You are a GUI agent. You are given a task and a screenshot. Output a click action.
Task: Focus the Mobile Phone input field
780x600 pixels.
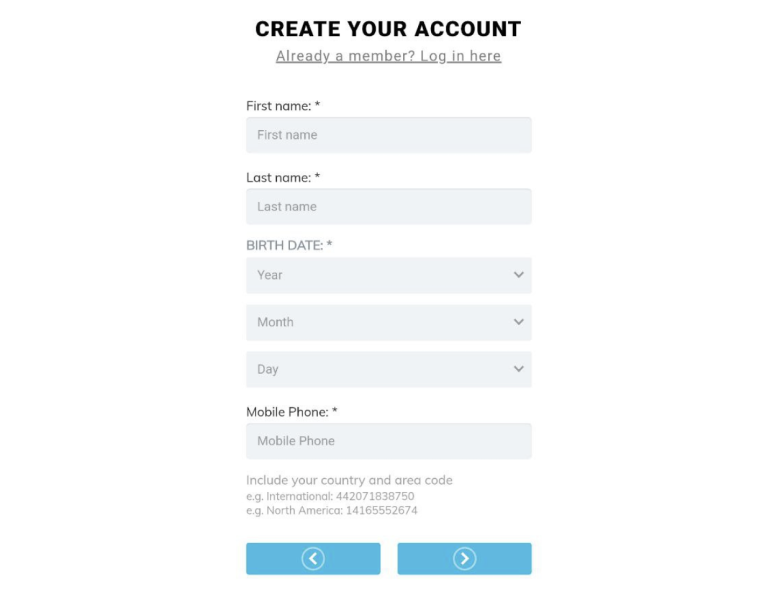pos(388,441)
